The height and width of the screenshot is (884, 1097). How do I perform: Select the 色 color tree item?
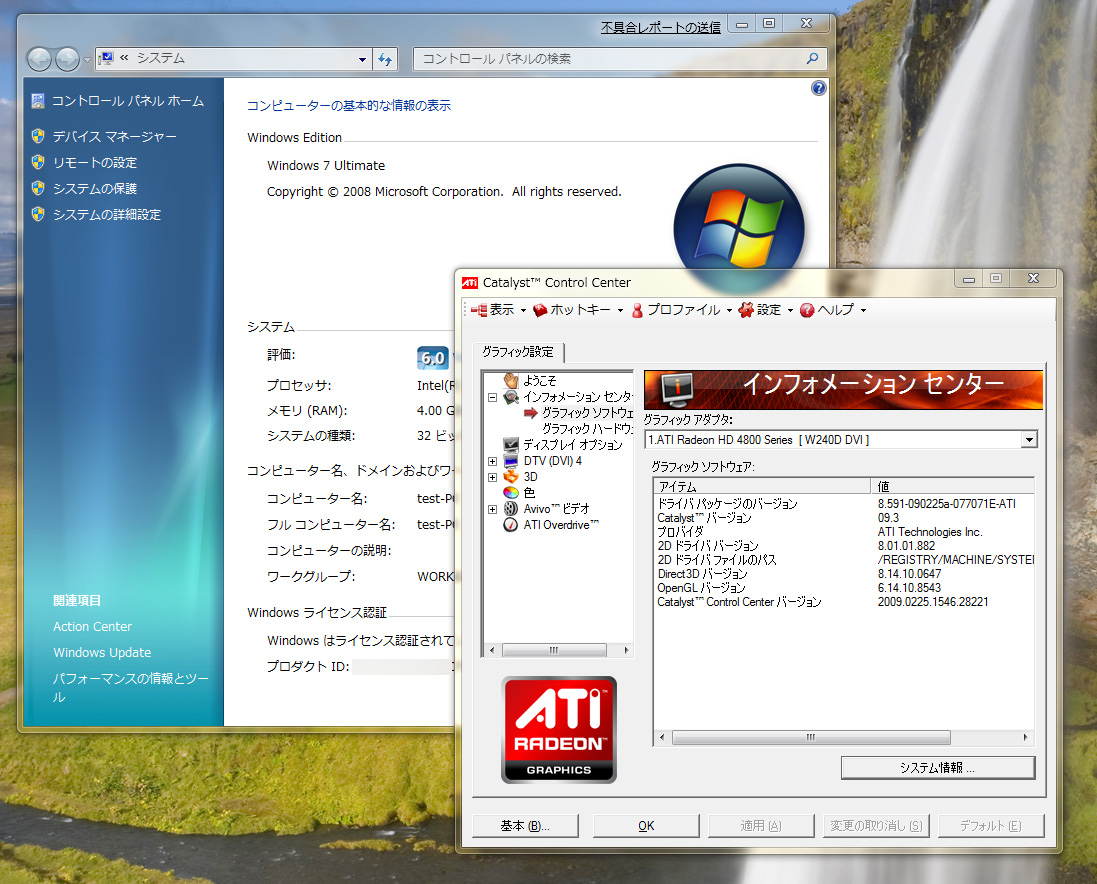[x=529, y=493]
